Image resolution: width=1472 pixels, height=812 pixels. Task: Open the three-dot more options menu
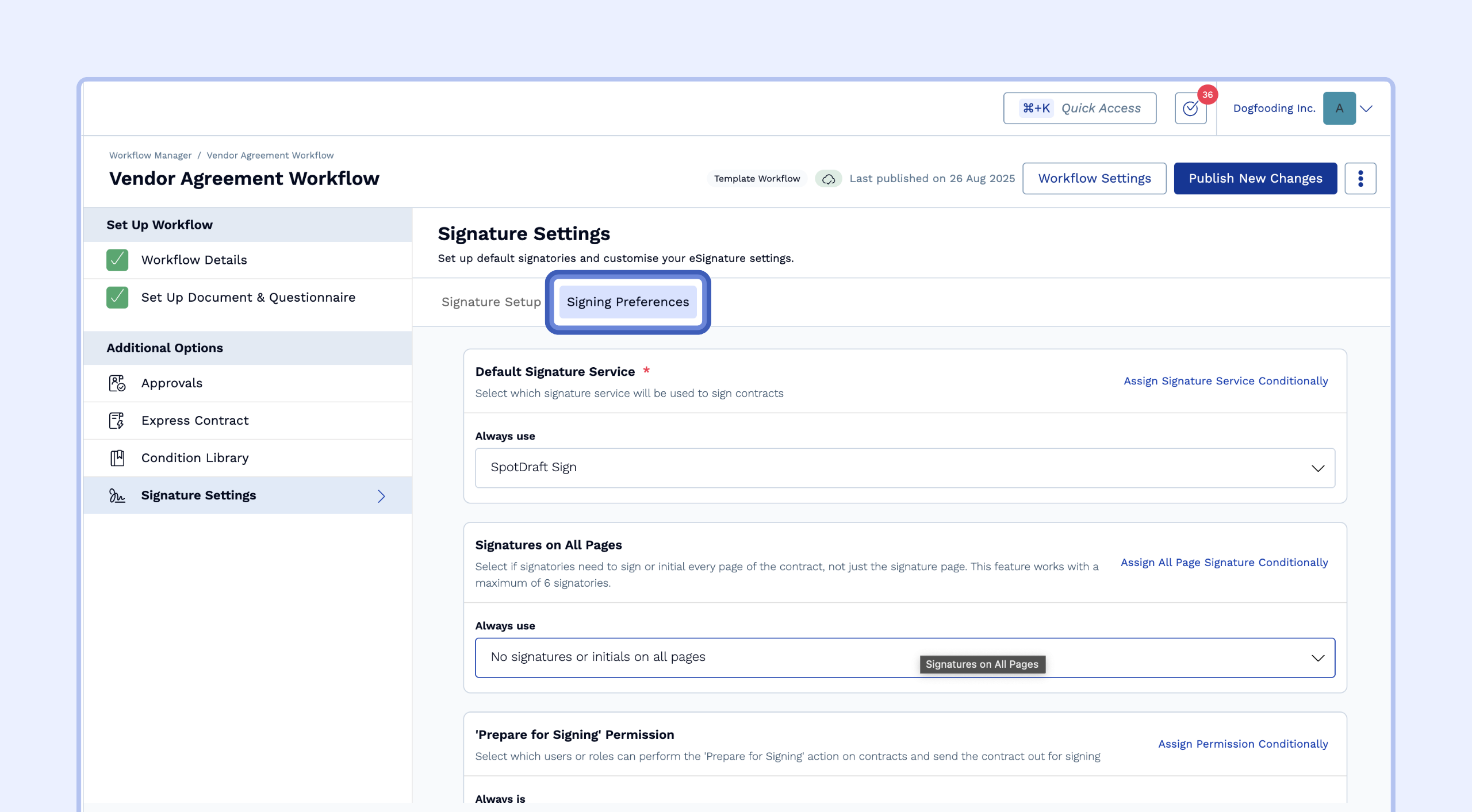[x=1360, y=179]
